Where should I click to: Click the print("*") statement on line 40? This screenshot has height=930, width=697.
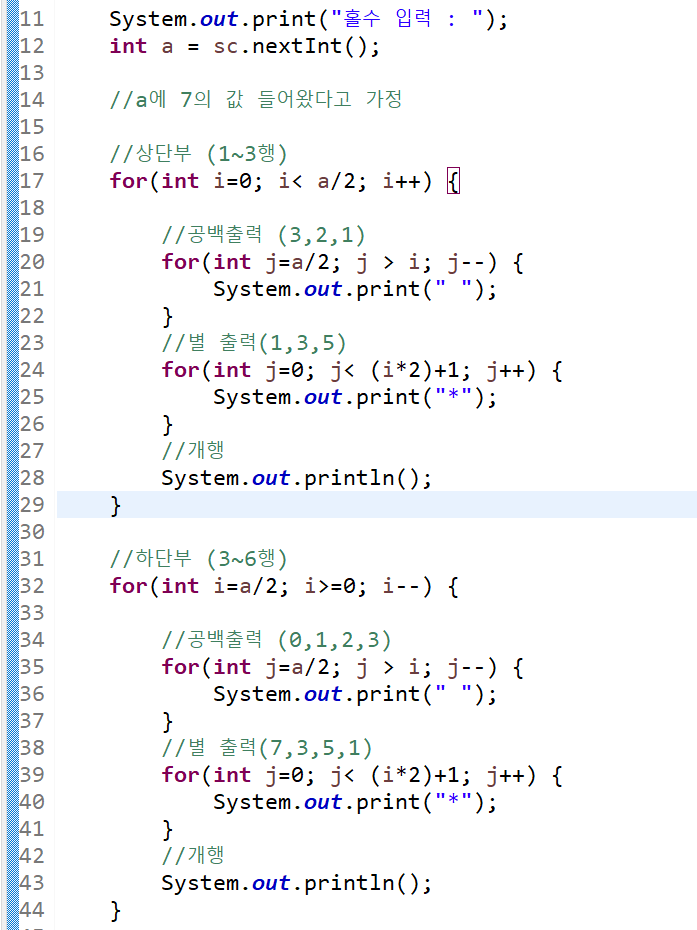tap(355, 802)
